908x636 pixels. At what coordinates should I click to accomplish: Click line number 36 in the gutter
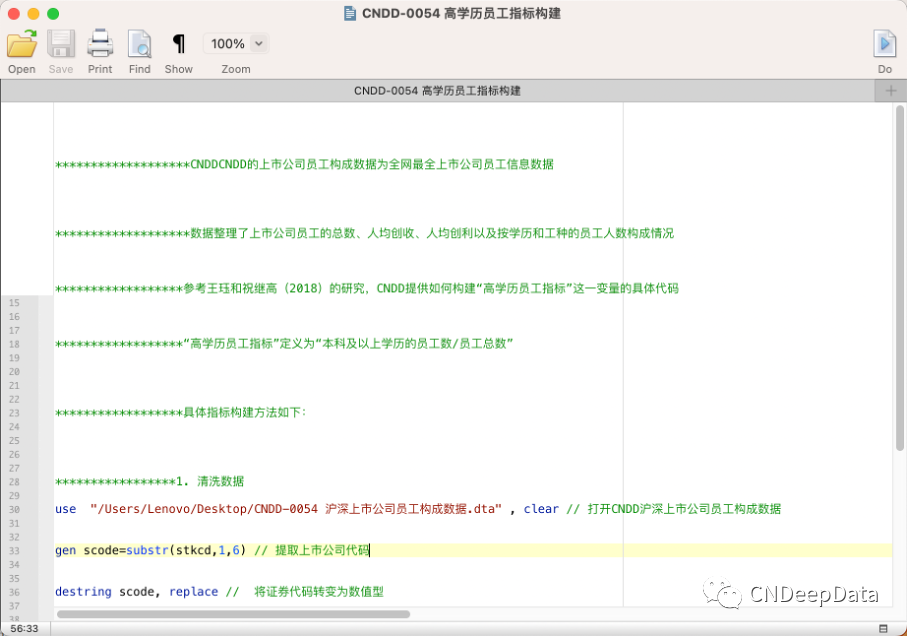click(x=14, y=593)
